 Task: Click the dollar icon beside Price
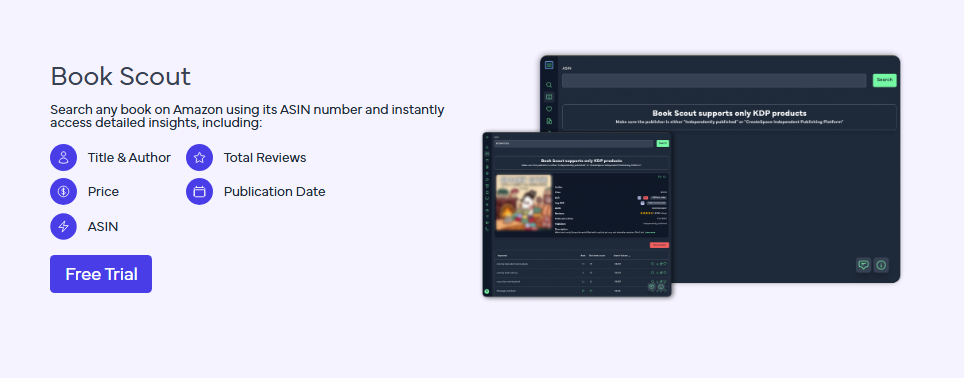click(63, 192)
